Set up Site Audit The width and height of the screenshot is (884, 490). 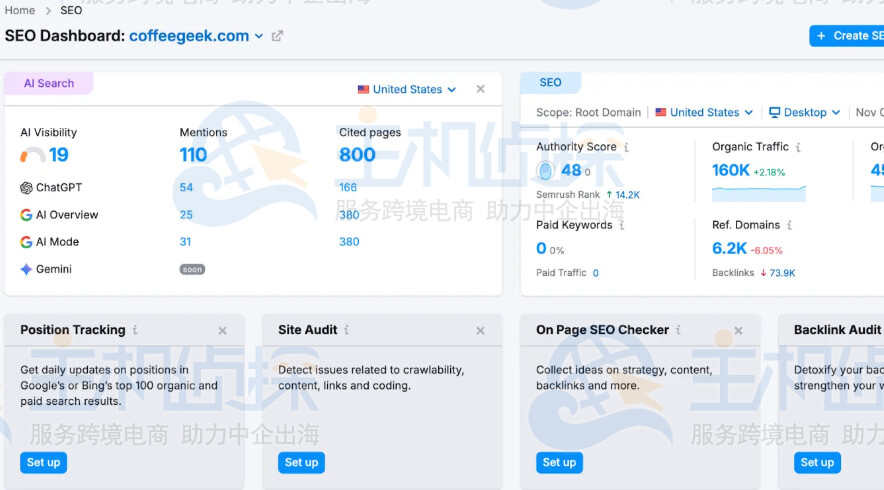point(301,462)
